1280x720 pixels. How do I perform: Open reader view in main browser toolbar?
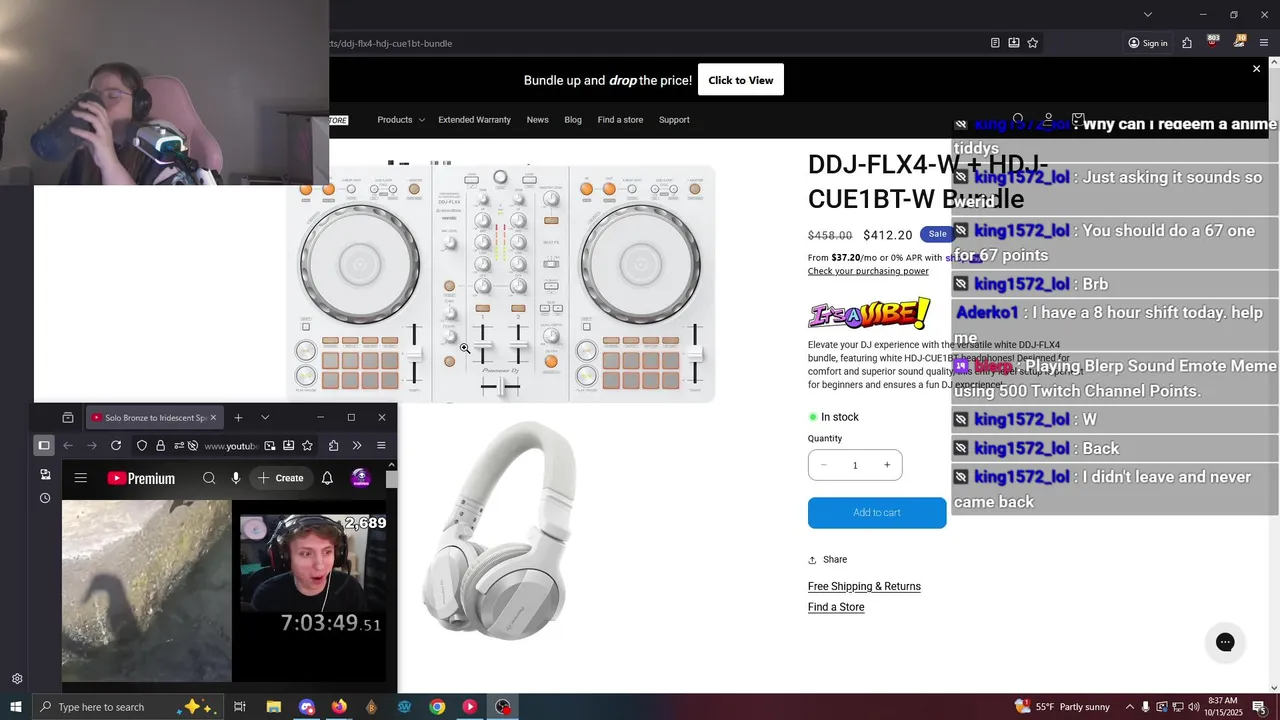pos(995,43)
